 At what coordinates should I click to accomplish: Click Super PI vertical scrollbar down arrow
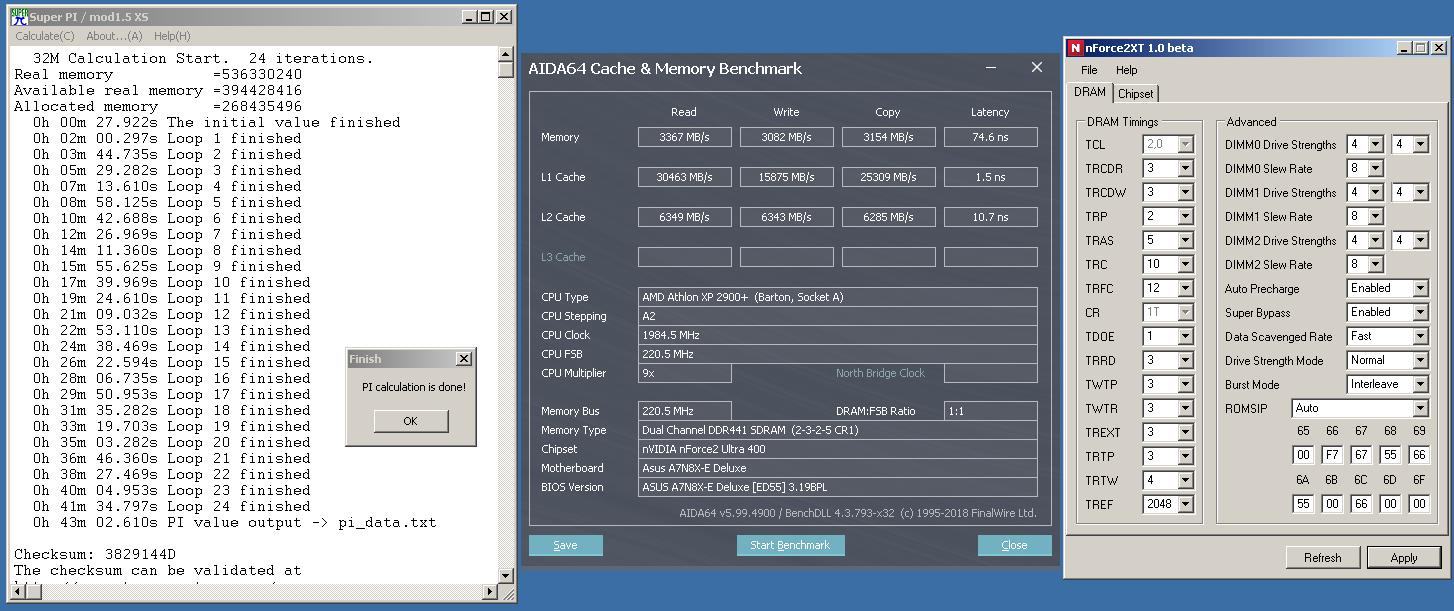click(506, 575)
